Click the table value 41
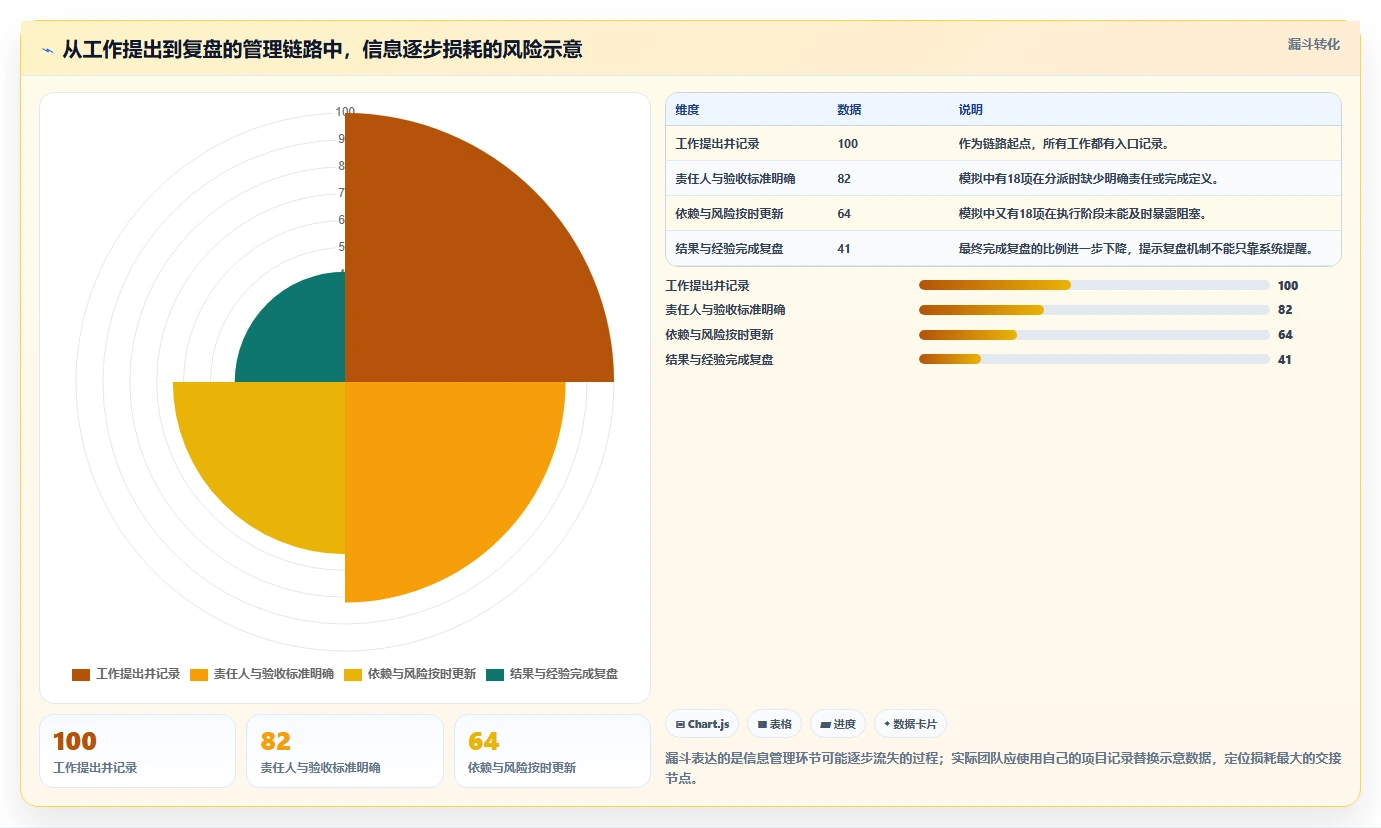The height and width of the screenshot is (828, 1381). coord(844,249)
